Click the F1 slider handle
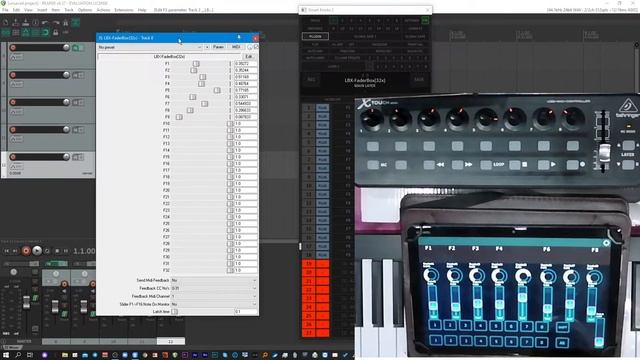The width and height of the screenshot is (640, 360). (196, 64)
